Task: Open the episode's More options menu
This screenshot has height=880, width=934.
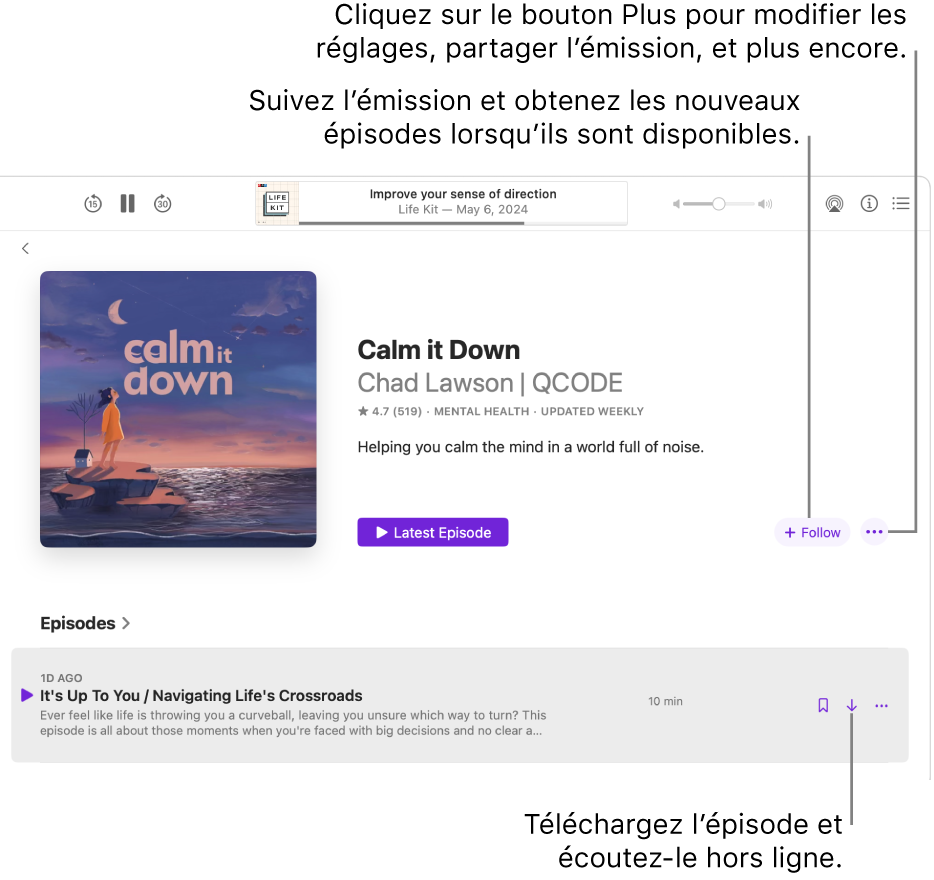Action: (x=882, y=705)
